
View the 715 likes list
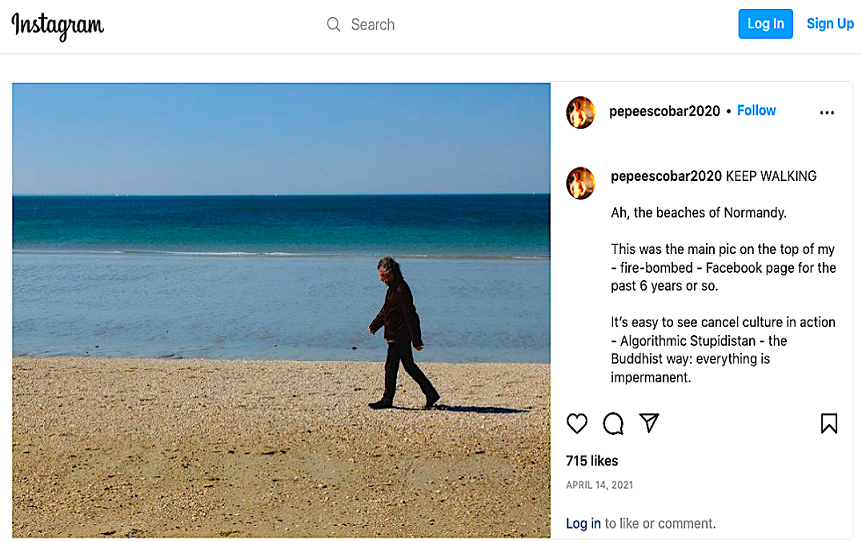(592, 461)
